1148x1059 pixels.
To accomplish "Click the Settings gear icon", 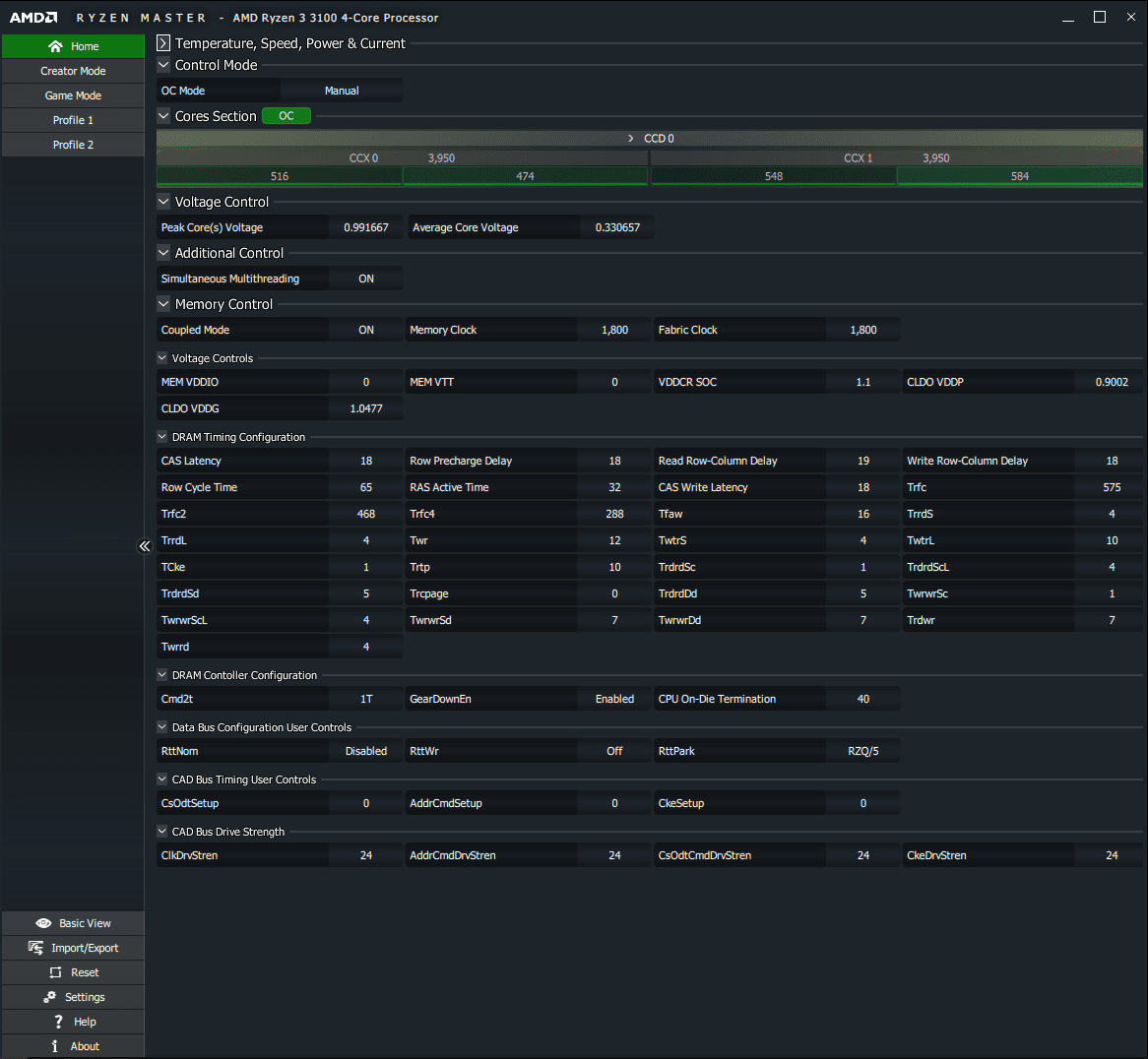I will pyautogui.click(x=49, y=997).
